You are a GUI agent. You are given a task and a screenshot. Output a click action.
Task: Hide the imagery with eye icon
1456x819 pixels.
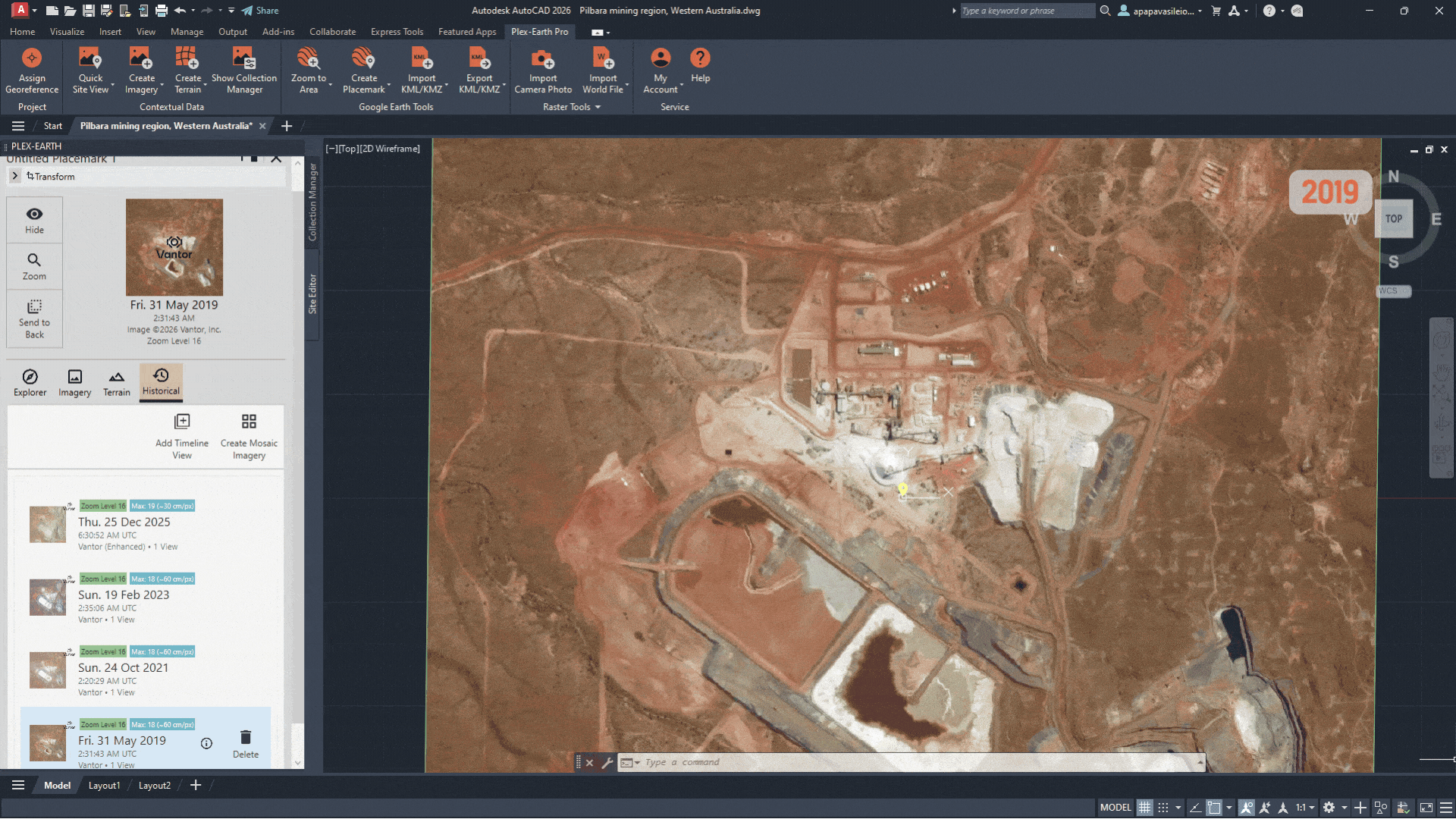pos(34,215)
